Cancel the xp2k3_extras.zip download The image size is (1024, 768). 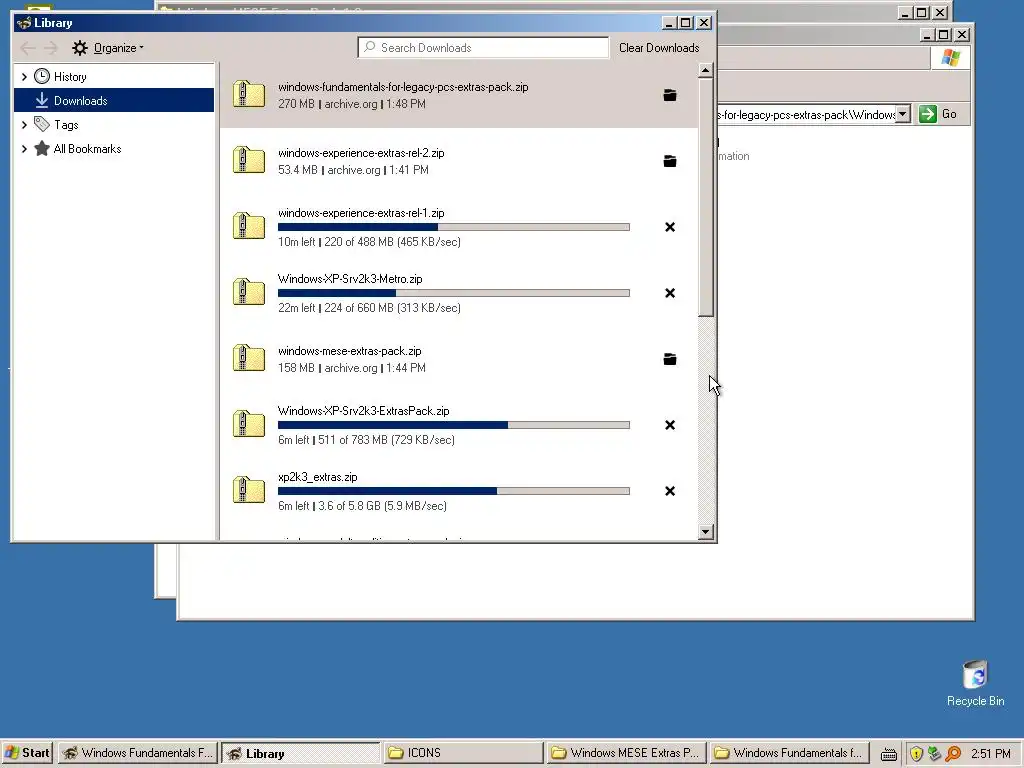(x=669, y=491)
